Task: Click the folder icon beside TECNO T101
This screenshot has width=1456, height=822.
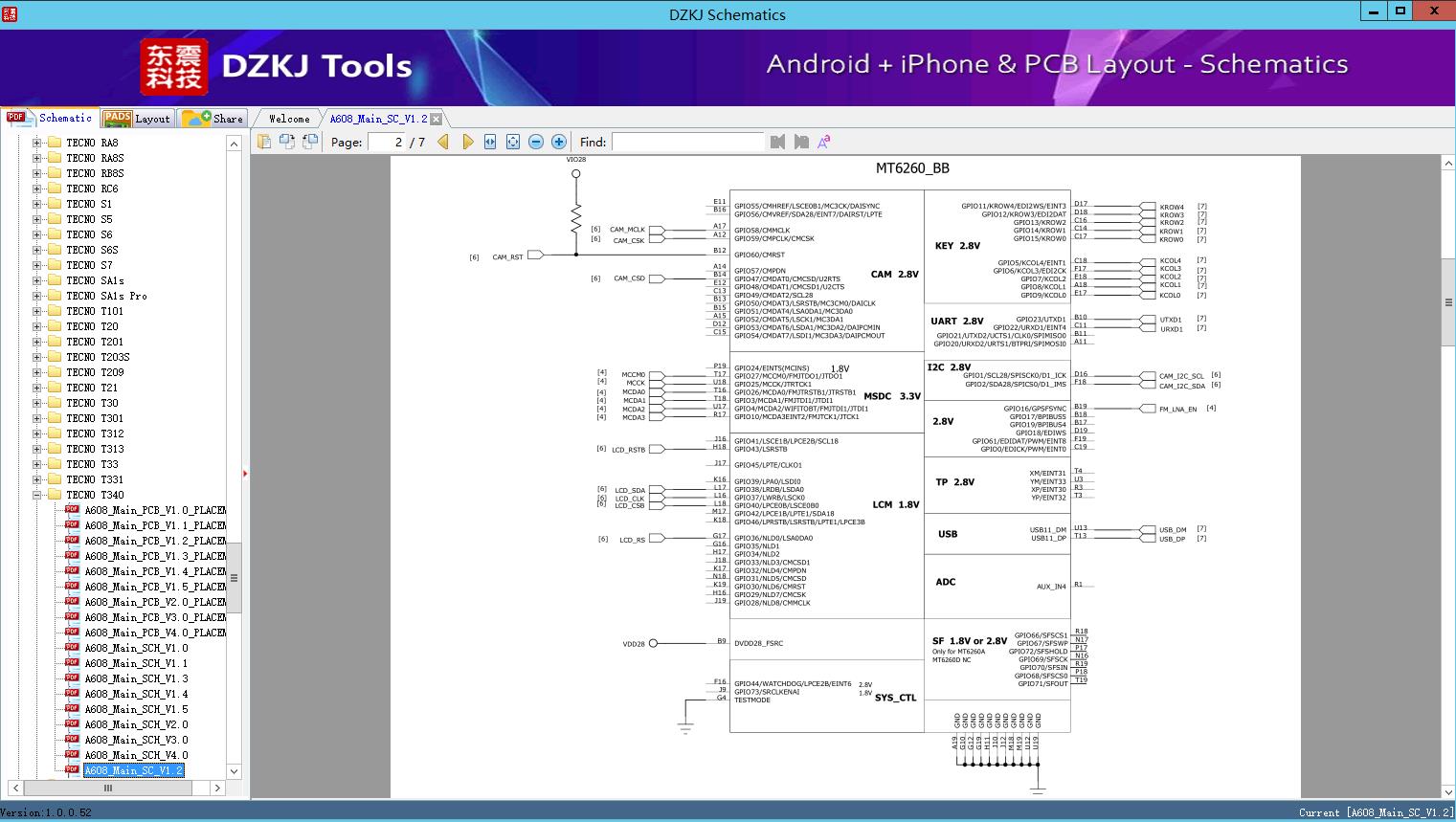Action: point(55,311)
